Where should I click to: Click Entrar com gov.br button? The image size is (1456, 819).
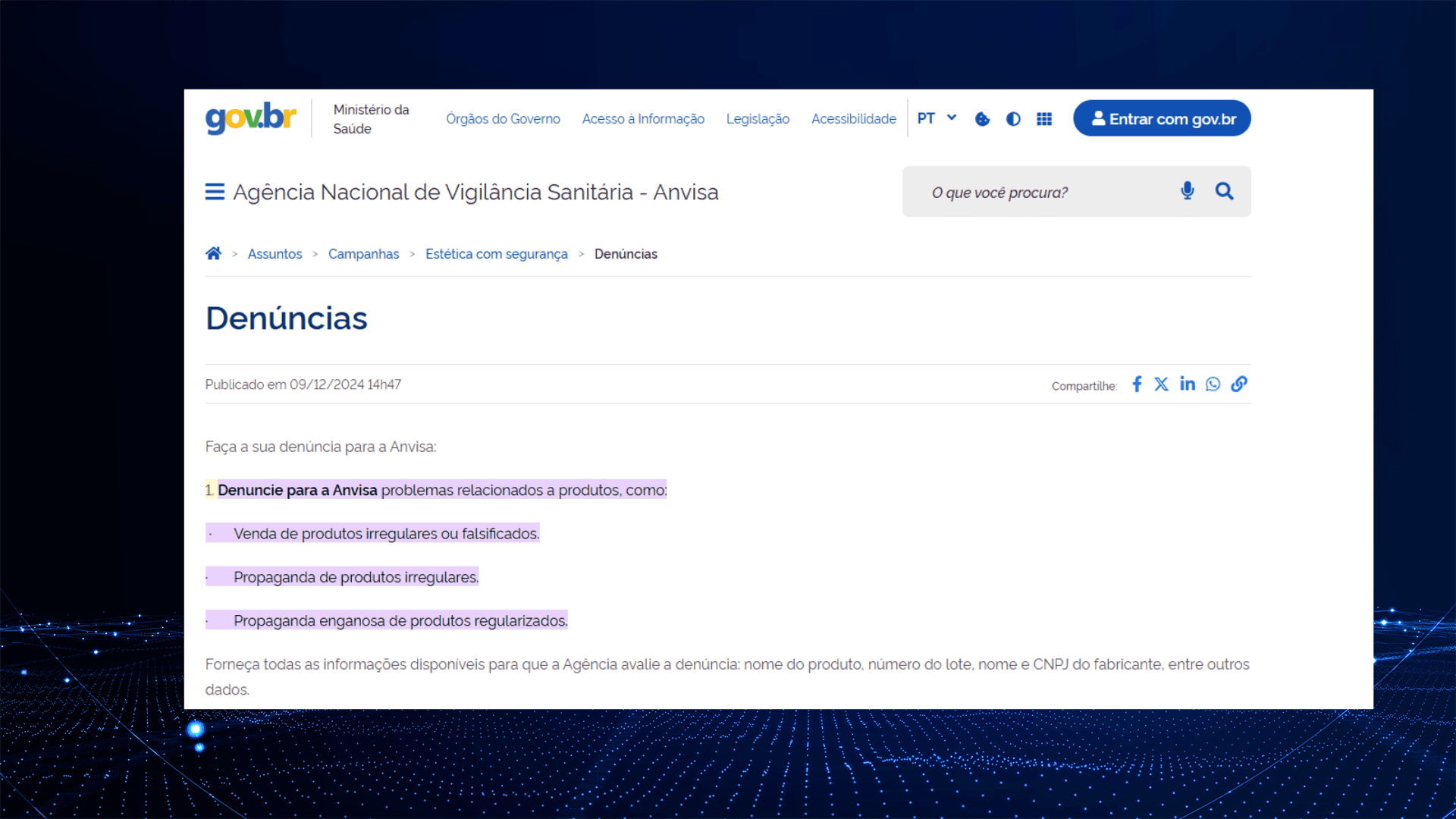click(1162, 118)
